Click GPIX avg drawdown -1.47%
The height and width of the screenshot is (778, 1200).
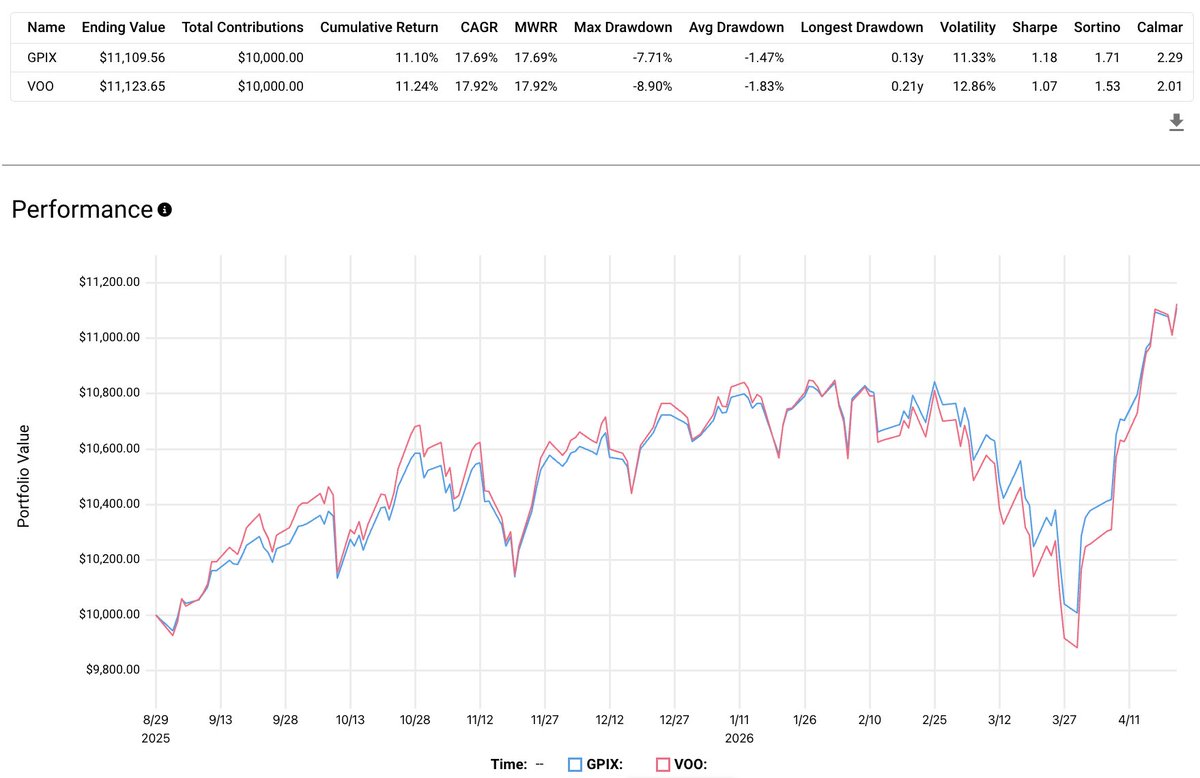coord(763,57)
